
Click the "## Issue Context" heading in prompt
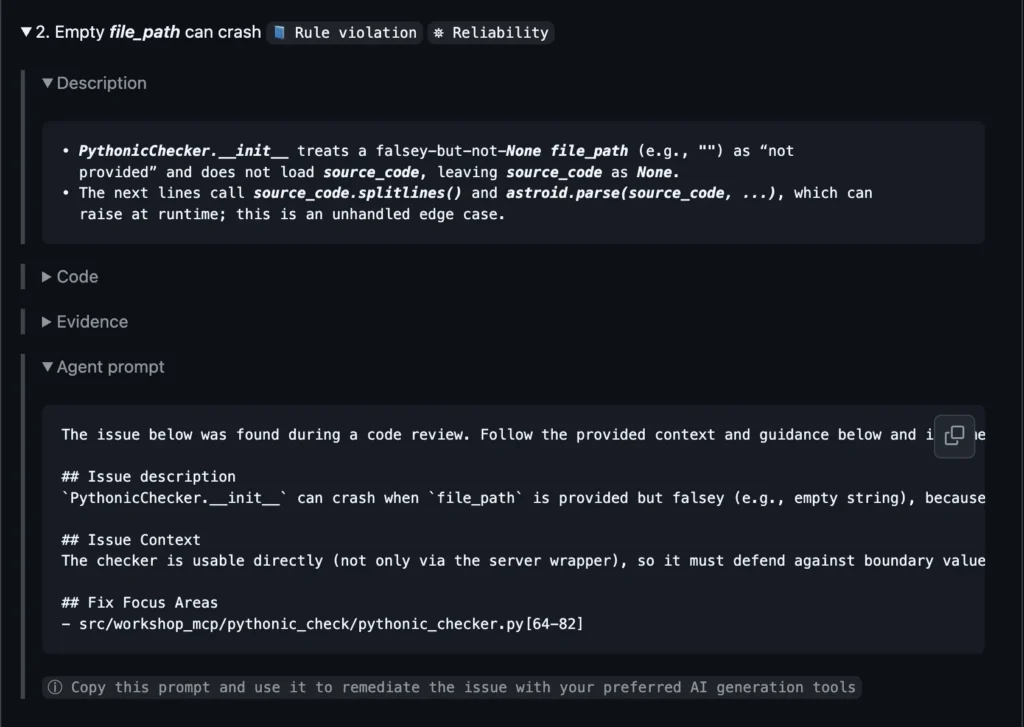130,540
